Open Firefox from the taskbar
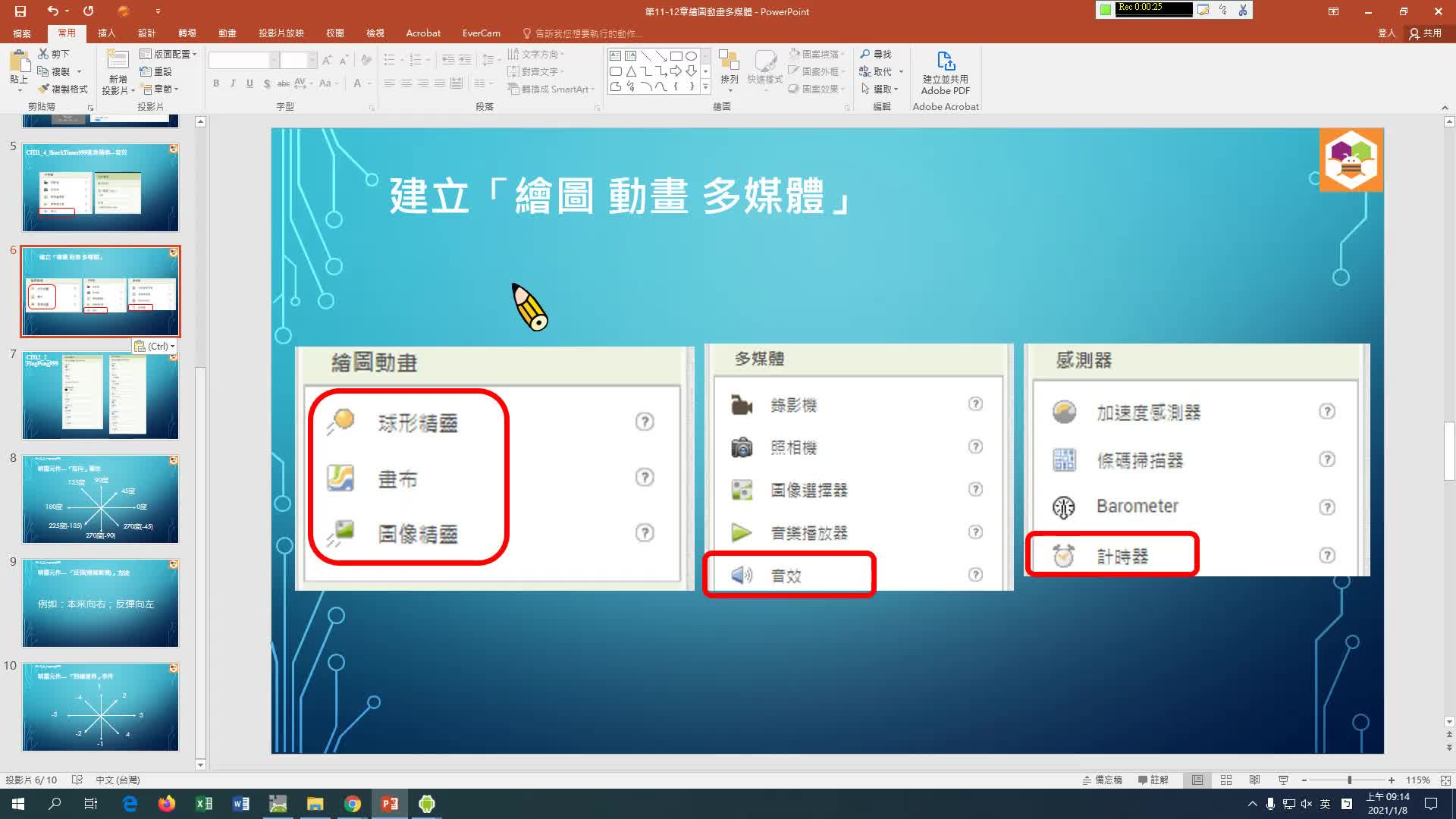This screenshot has width=1456, height=819. coord(167,804)
